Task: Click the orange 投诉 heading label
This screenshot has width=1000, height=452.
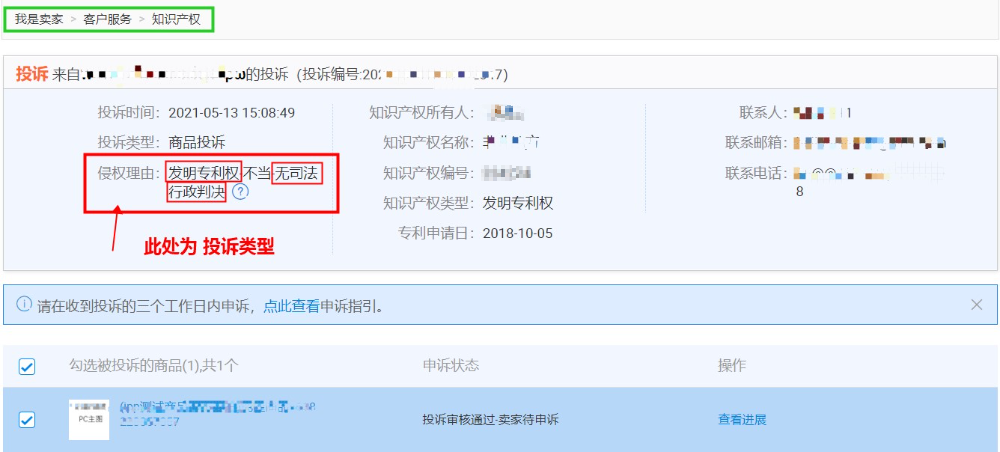Action: (x=32, y=75)
